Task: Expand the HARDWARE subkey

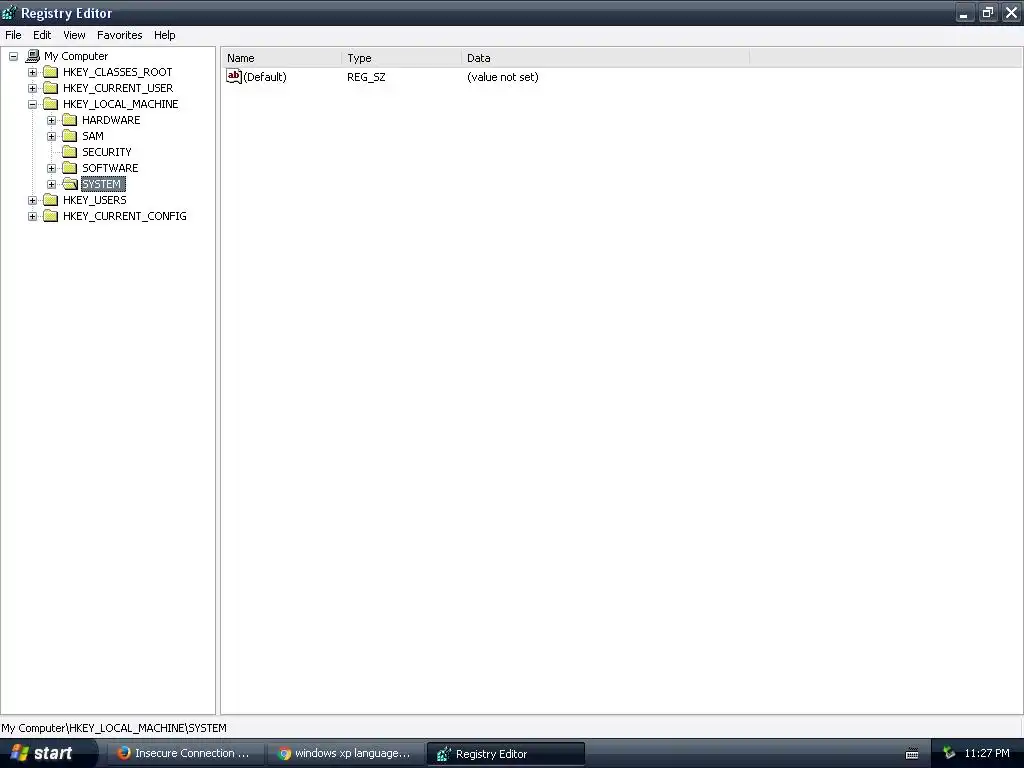Action: (x=52, y=120)
